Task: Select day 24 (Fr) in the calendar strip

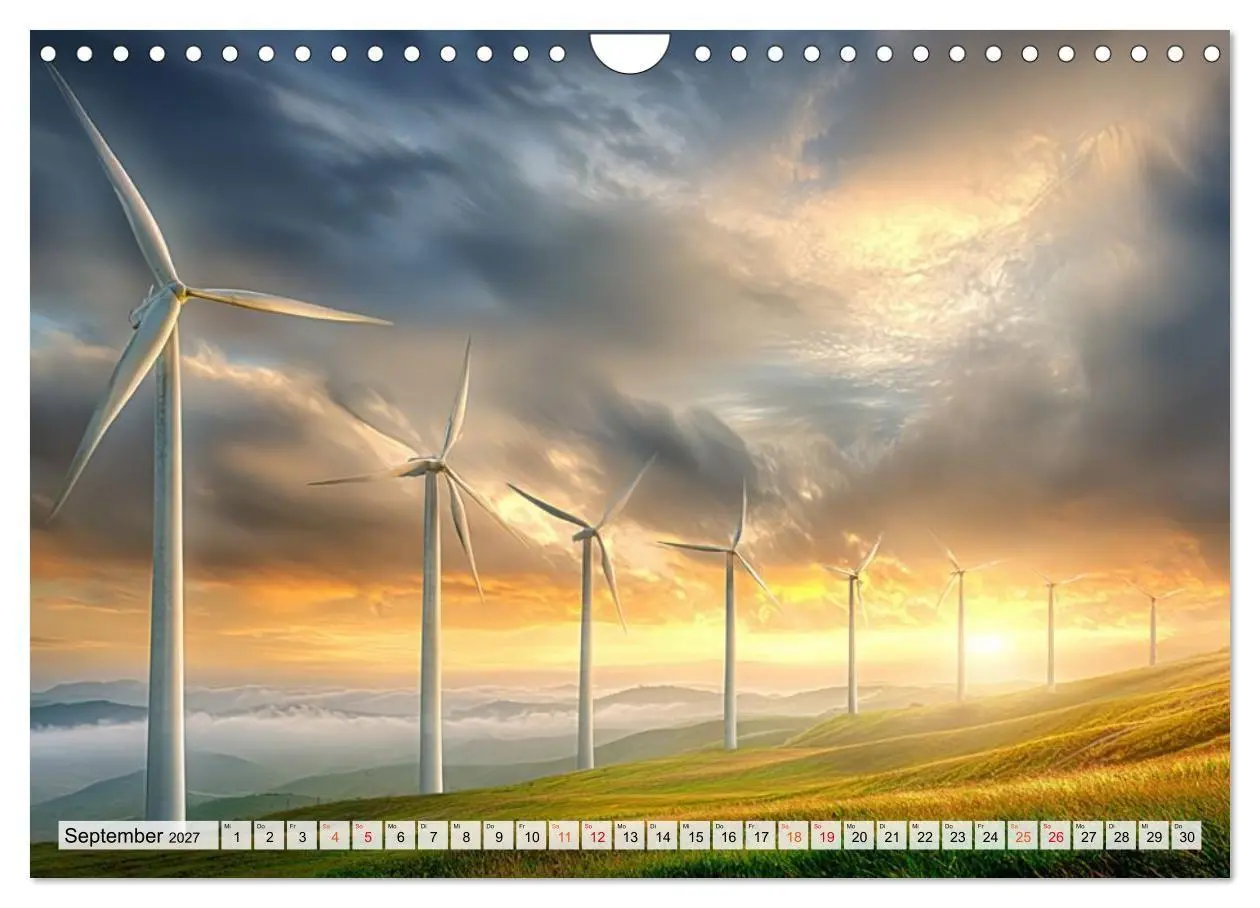Action: [990, 836]
